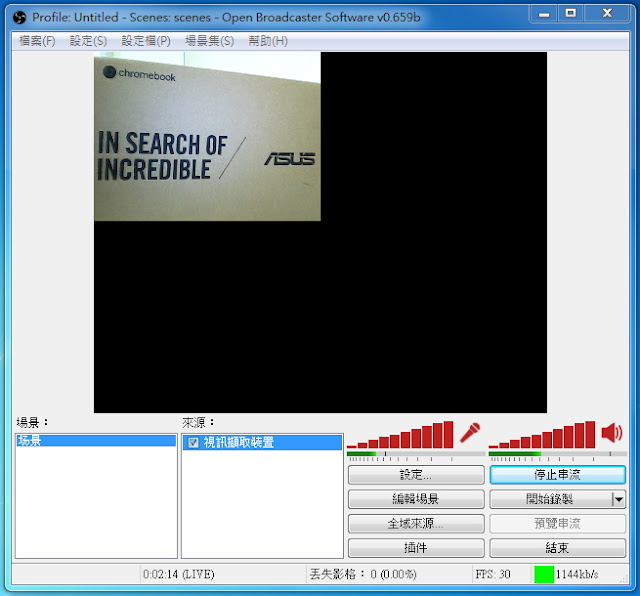This screenshot has height=596, width=640.
Task: Open the 設定(S) menu
Action: [88, 41]
